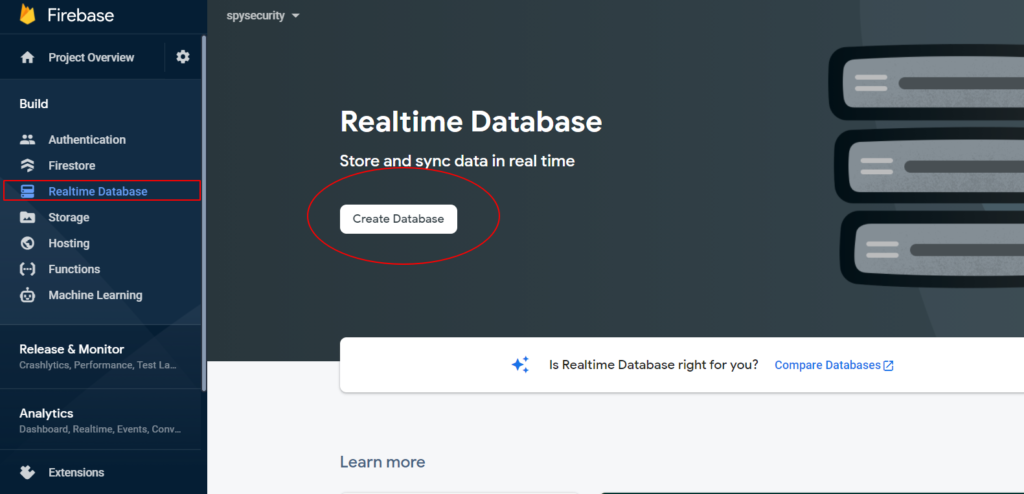
Task: Collapse the Build section header
Action: pos(34,104)
